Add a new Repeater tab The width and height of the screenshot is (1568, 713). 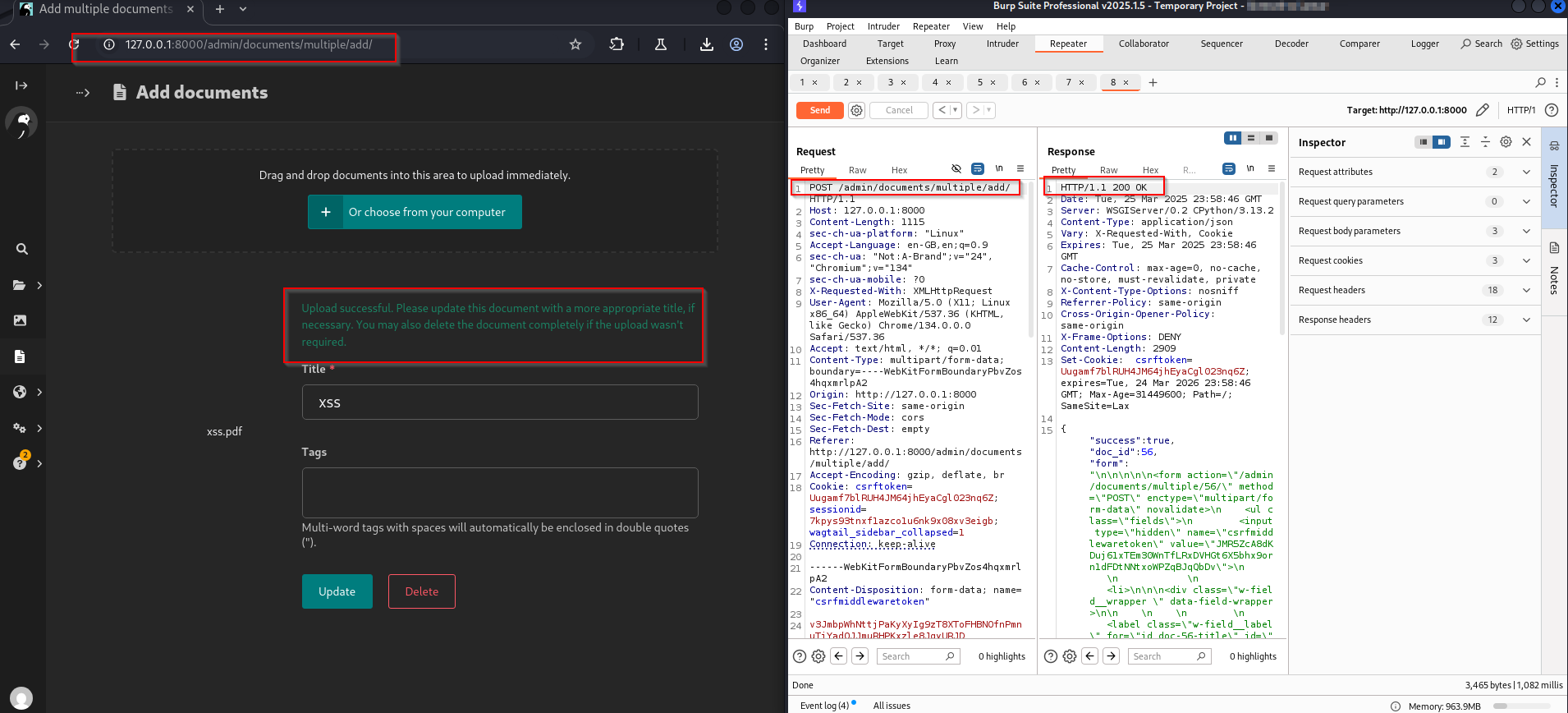point(1153,82)
